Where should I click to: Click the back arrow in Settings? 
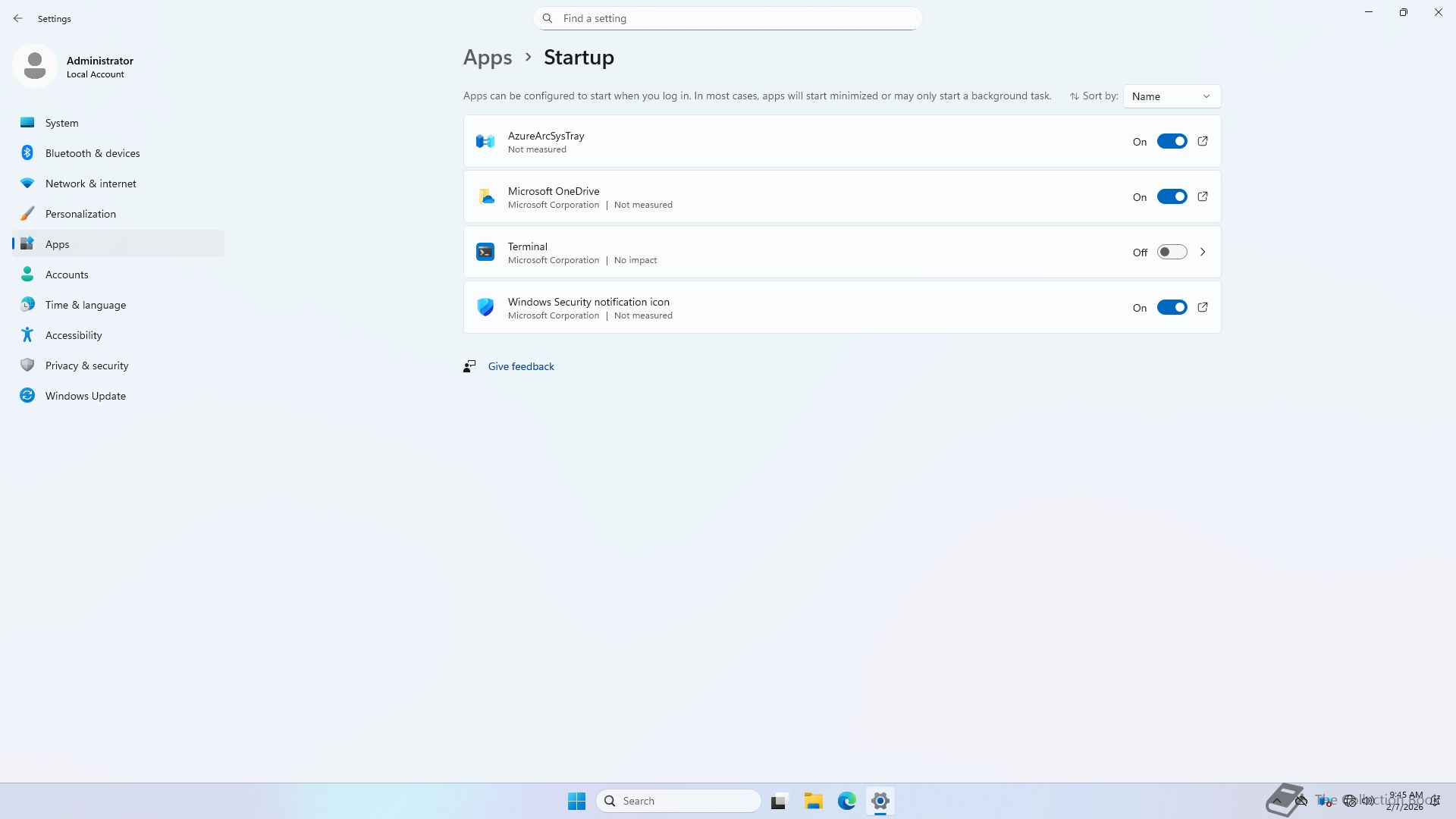click(x=18, y=18)
